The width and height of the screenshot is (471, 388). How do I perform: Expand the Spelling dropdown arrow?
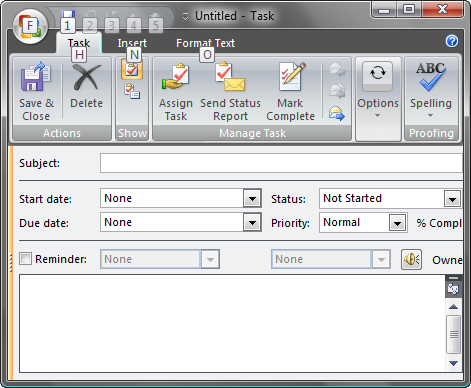[430, 116]
